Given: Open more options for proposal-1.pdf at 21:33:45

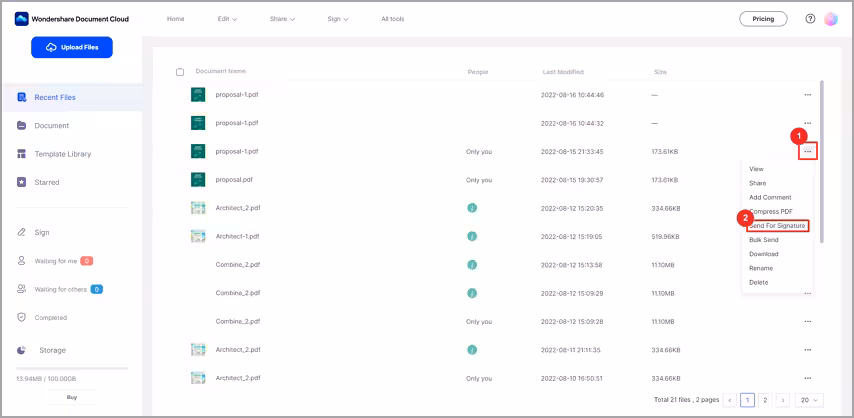Looking at the screenshot, I should click(x=808, y=151).
